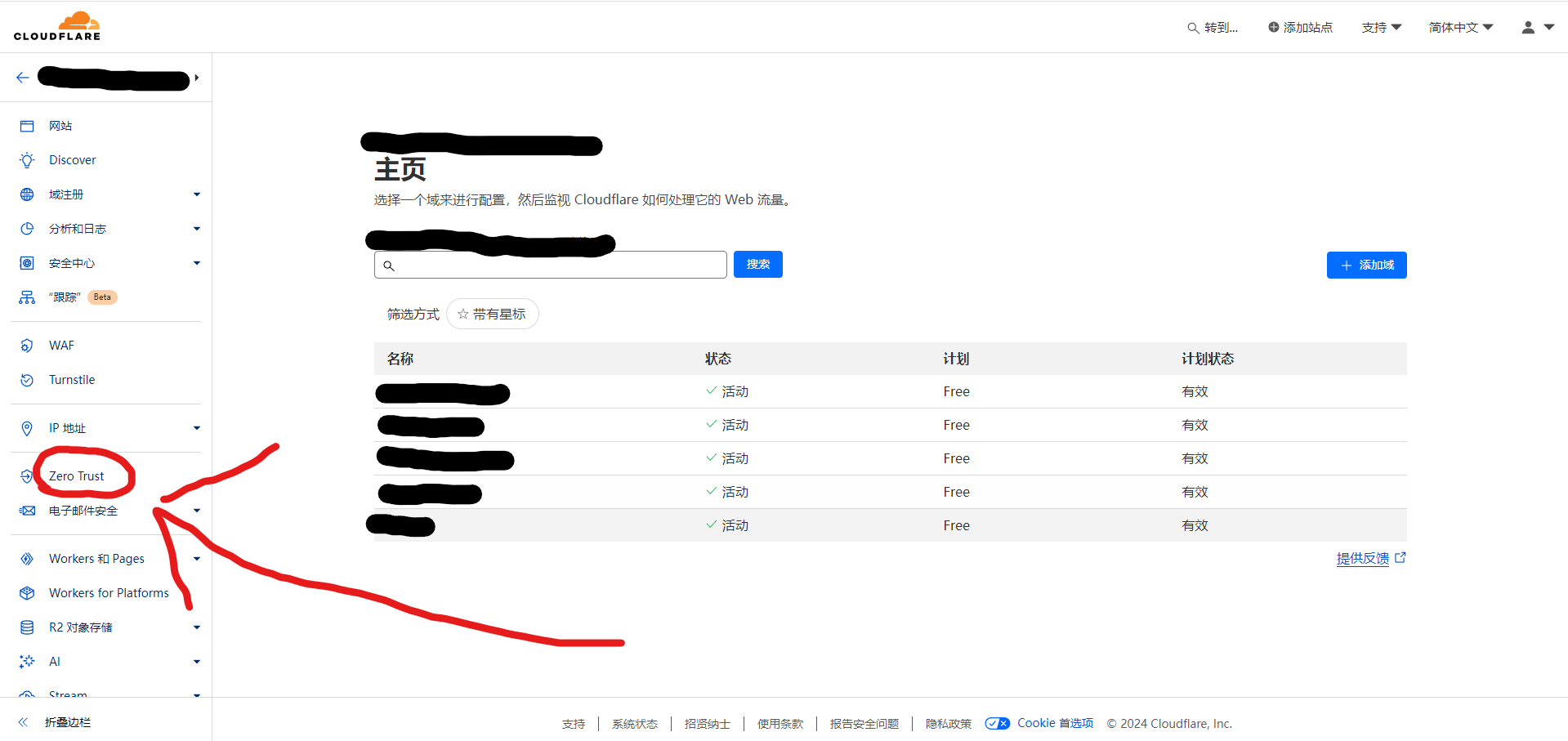Click the WAF shield icon

pyautogui.click(x=27, y=346)
